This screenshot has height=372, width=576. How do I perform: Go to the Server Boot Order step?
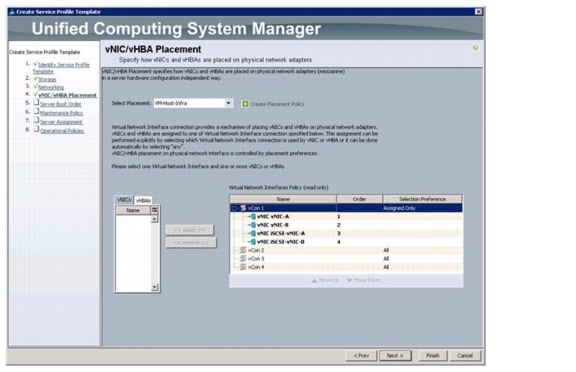(61, 104)
